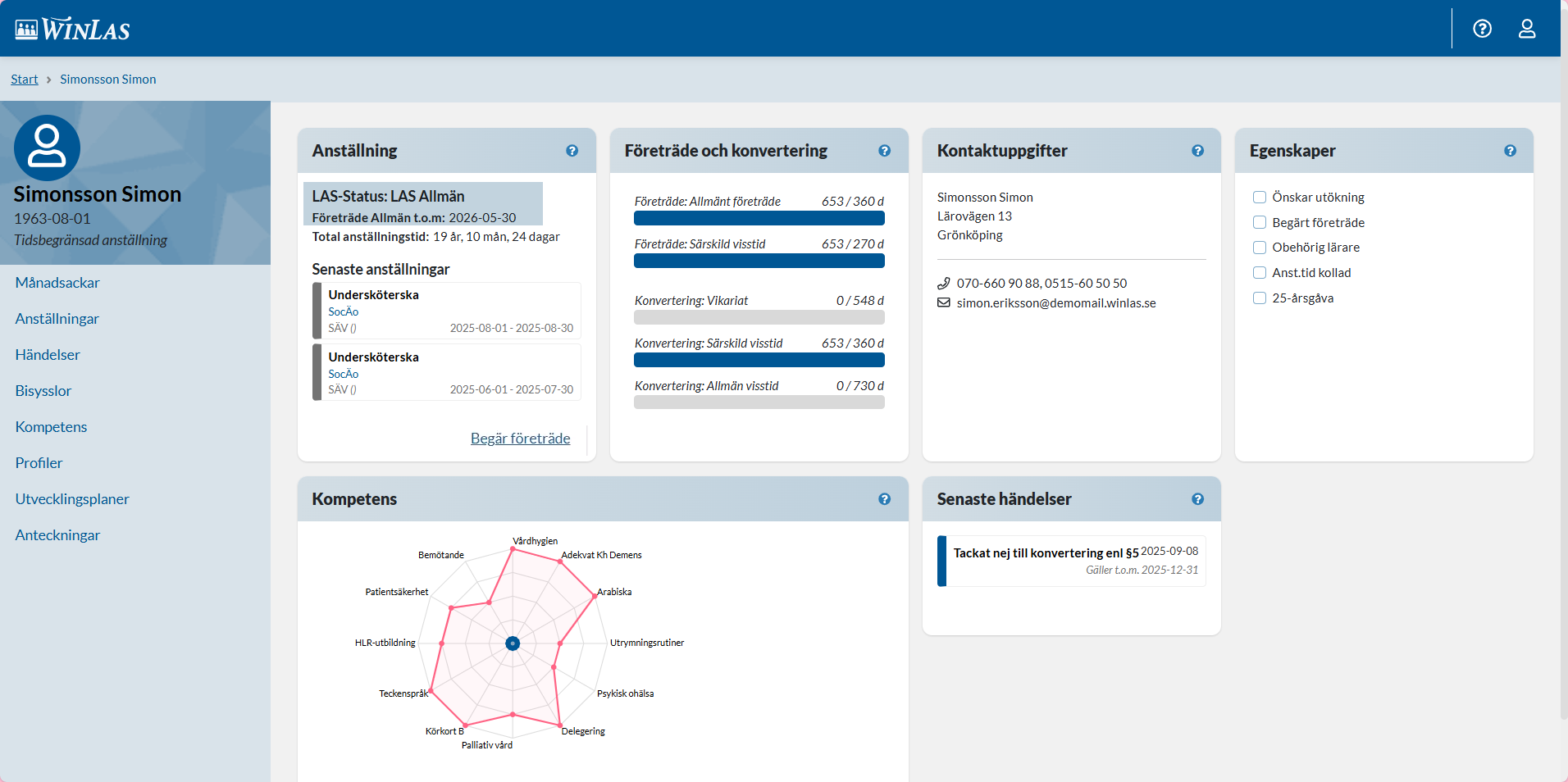Image resolution: width=1568 pixels, height=782 pixels.
Task: Follow the Start breadcrumb link
Action: (x=24, y=80)
